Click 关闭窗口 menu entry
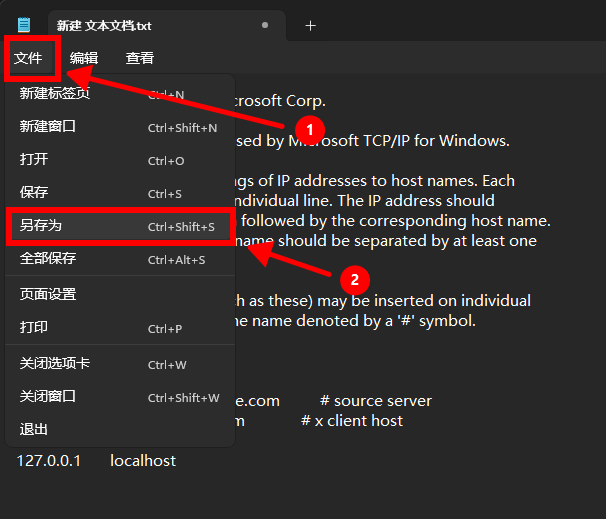This screenshot has width=606, height=519. [x=48, y=397]
